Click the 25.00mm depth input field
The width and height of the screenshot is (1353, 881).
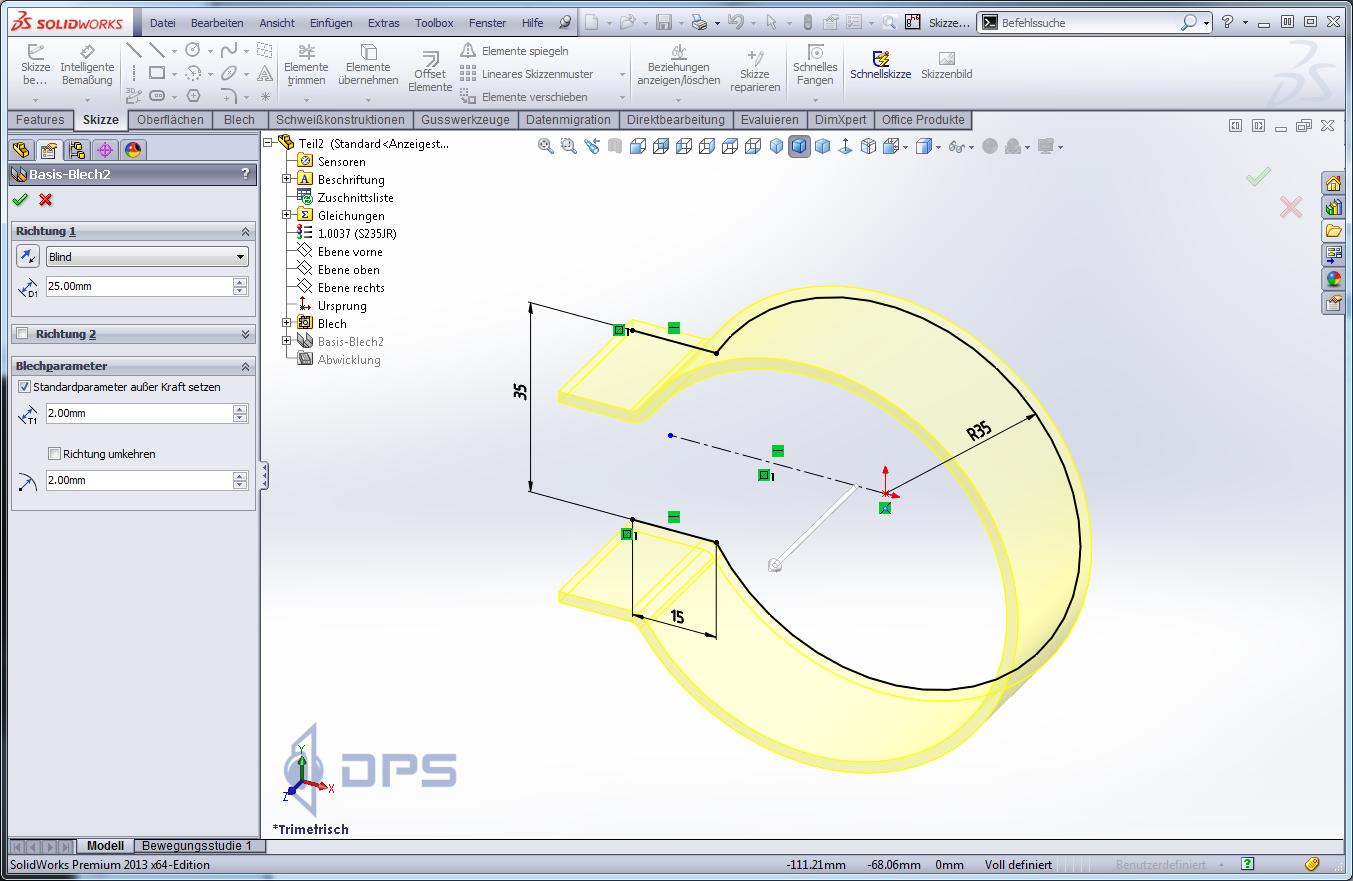tap(138, 286)
